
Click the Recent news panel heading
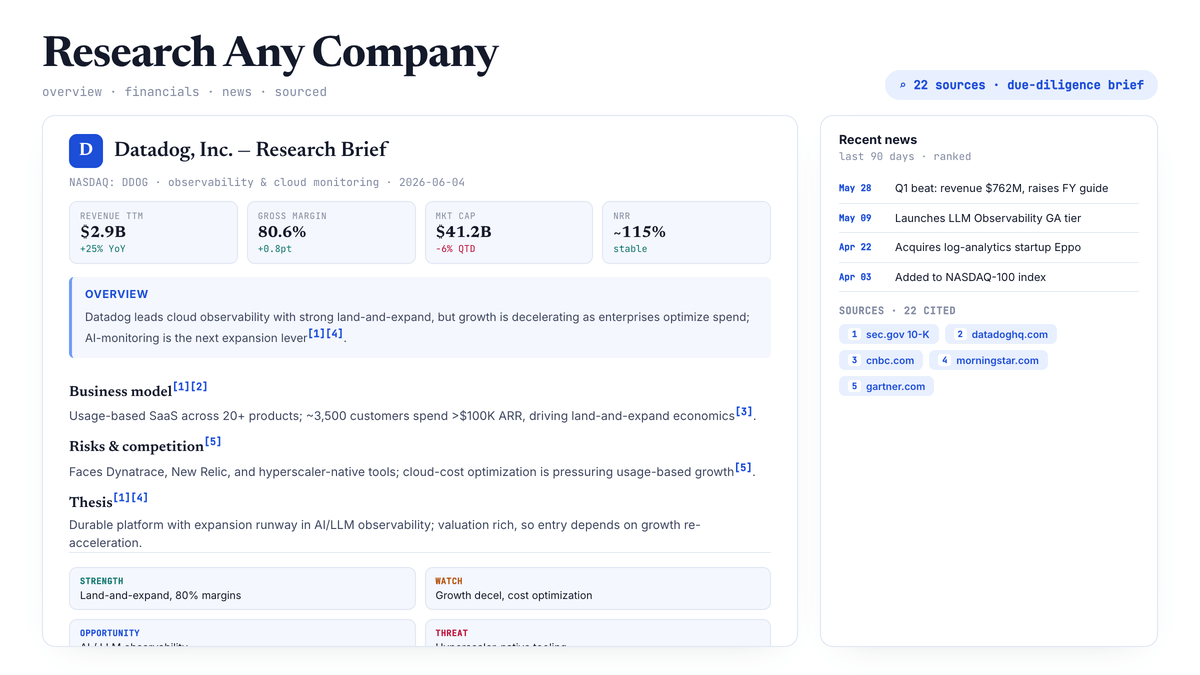pyautogui.click(x=878, y=140)
